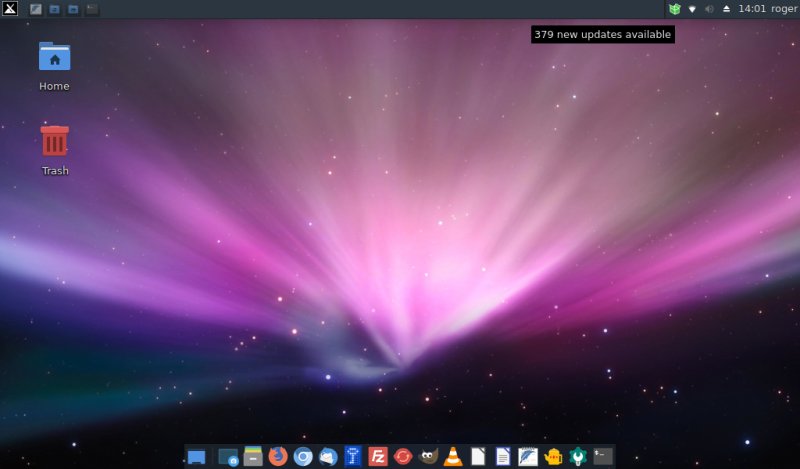Click the 379 new updates tooltip

603,34
